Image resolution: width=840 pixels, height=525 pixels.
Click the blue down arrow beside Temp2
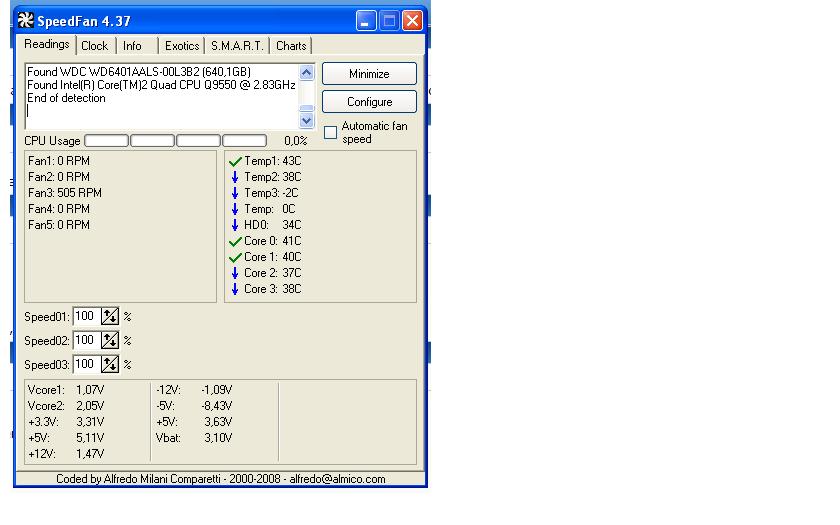(235, 177)
